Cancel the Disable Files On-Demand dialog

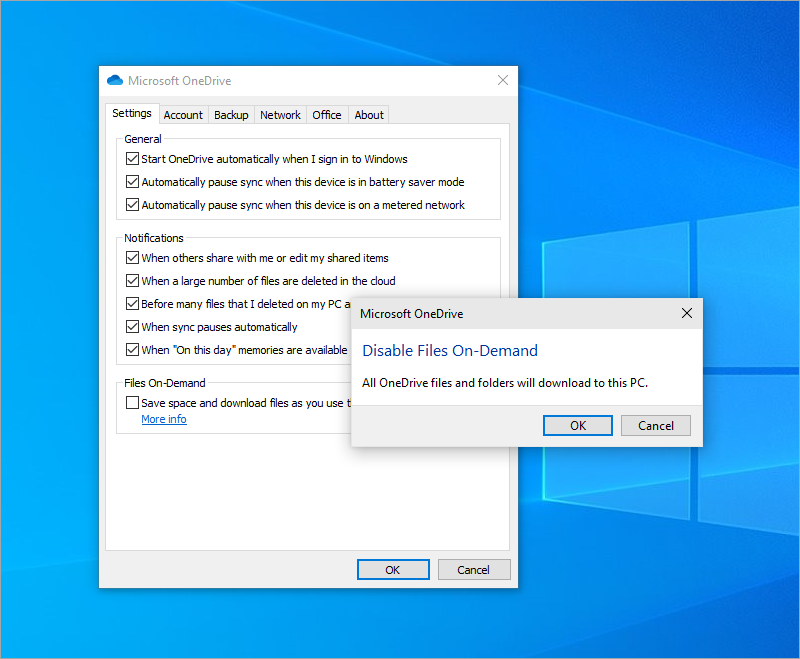(x=656, y=425)
